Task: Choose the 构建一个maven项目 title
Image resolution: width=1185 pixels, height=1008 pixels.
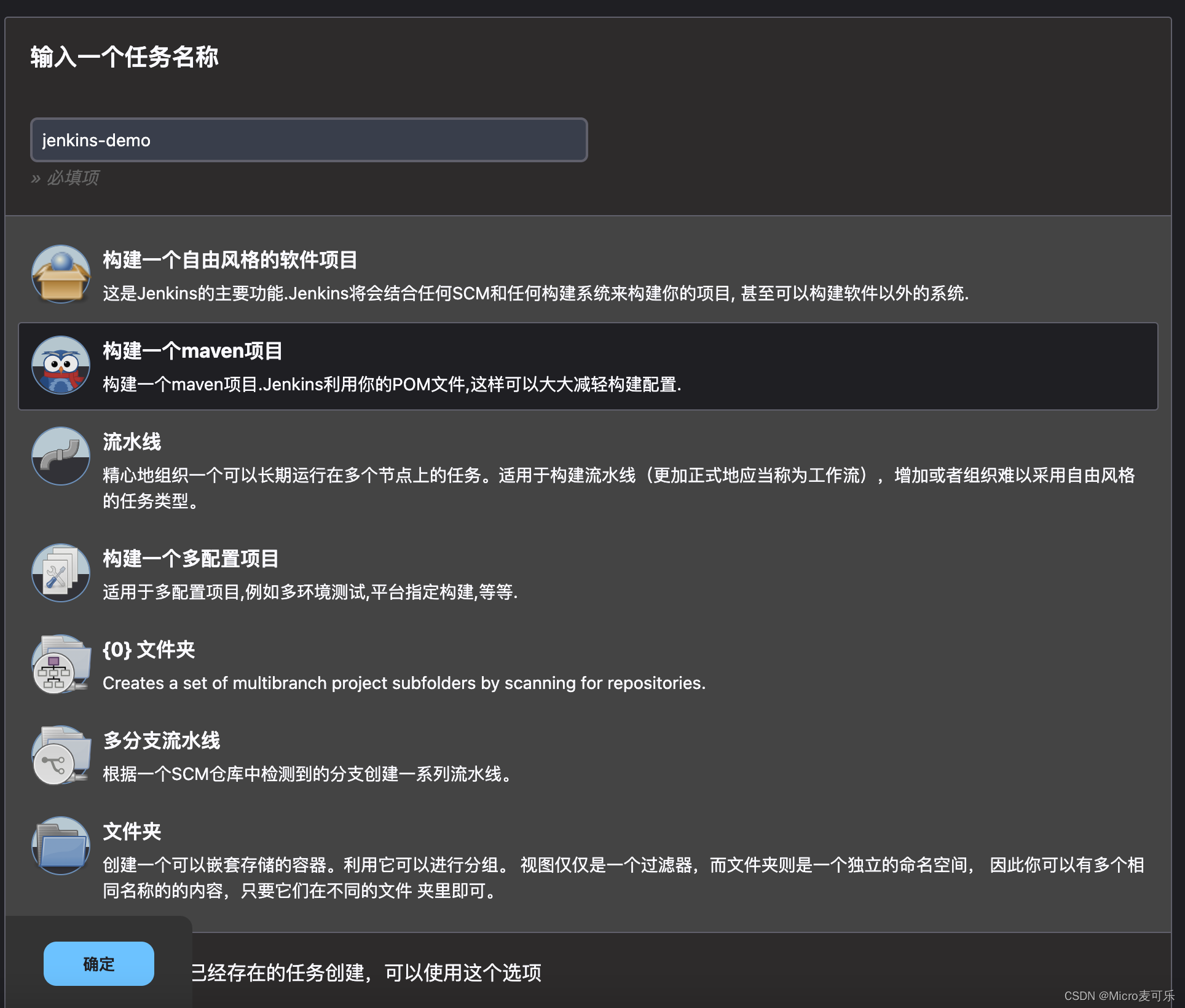Action: pyautogui.click(x=192, y=351)
